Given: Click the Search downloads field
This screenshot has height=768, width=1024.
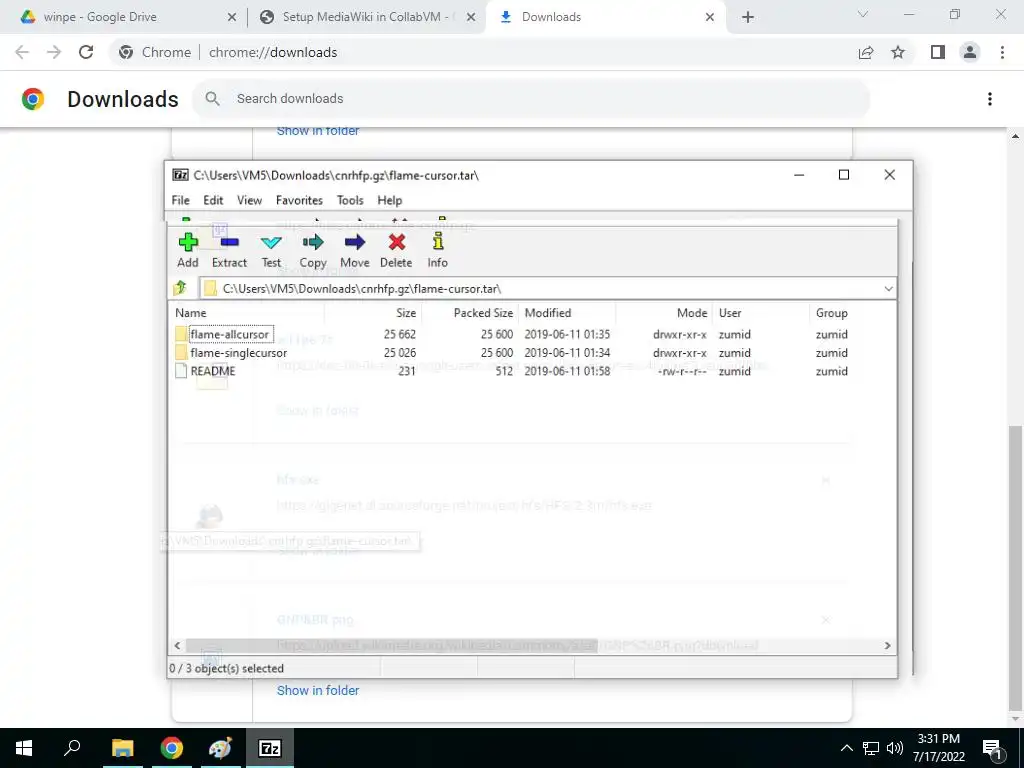Looking at the screenshot, I should (532, 99).
